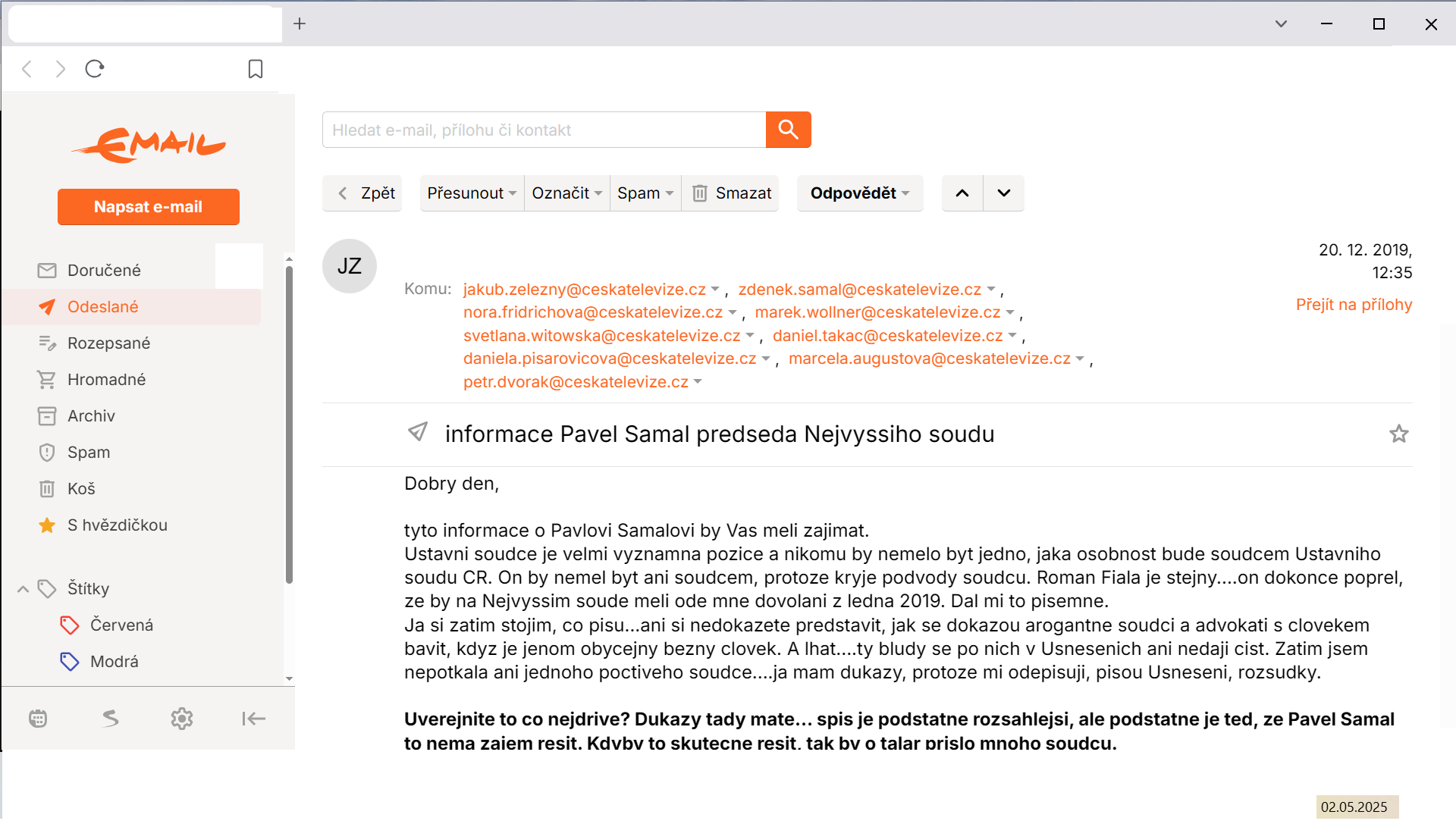The width and height of the screenshot is (1456, 824).
Task: Expand options for marcela.augustova@ceskatelevize.cz
Action: (1080, 359)
